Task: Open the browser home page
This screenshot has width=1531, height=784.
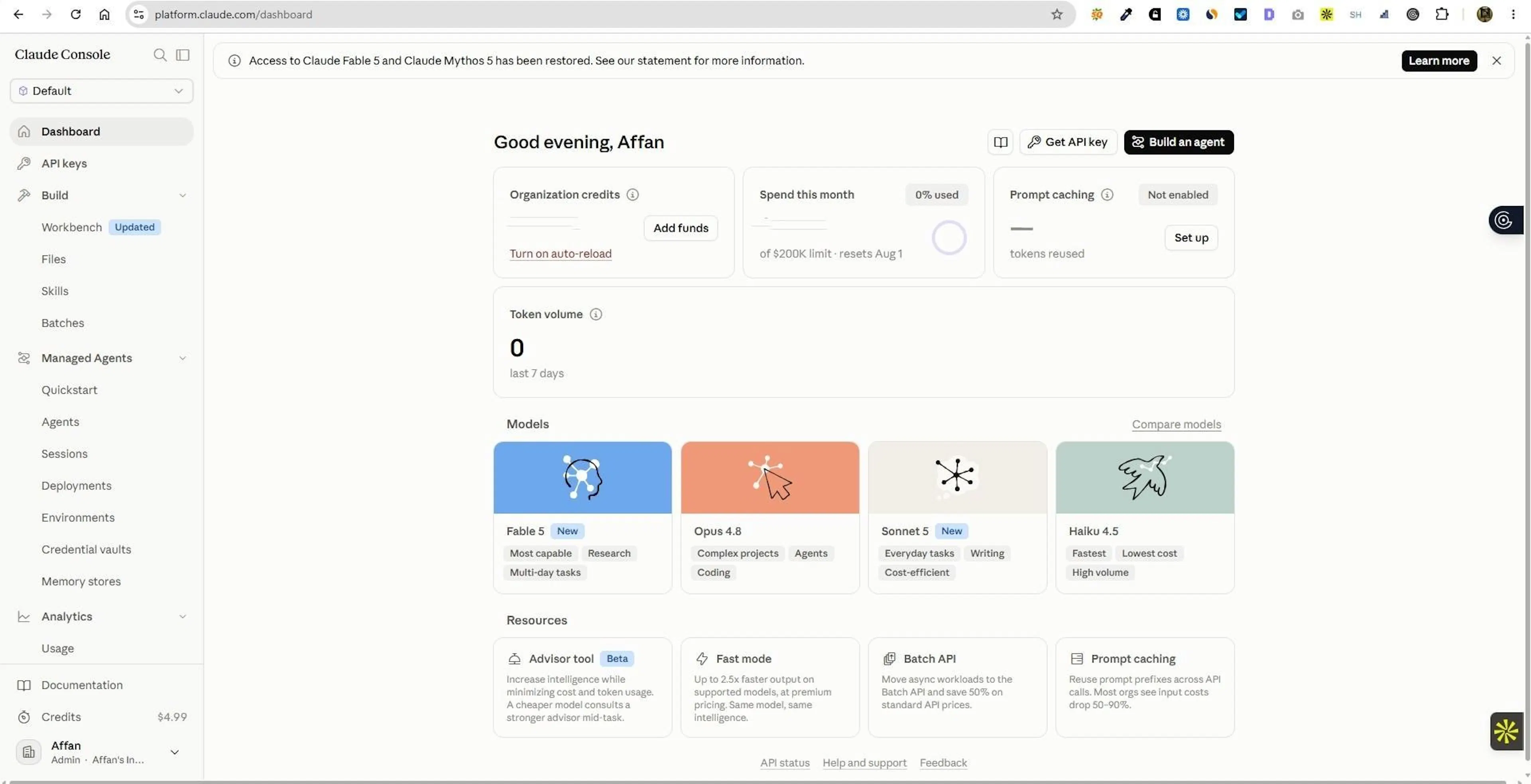Action: [x=104, y=14]
